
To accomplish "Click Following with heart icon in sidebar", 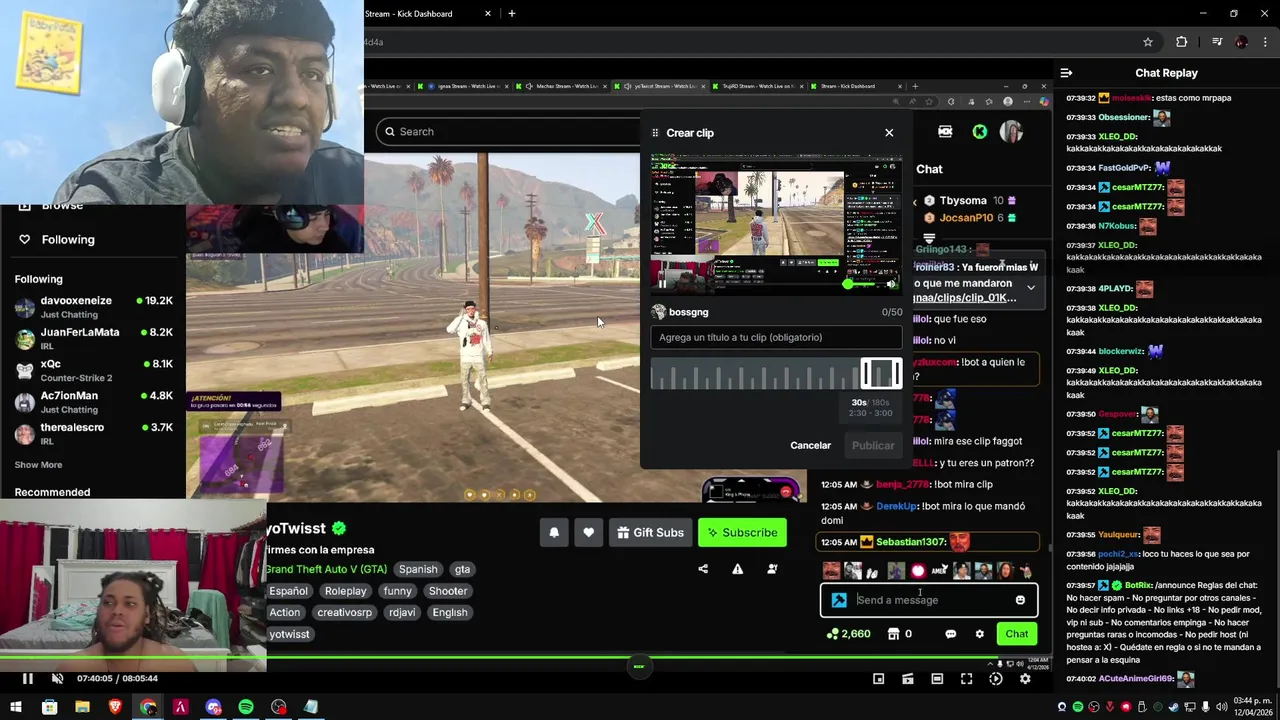I will (x=58, y=240).
